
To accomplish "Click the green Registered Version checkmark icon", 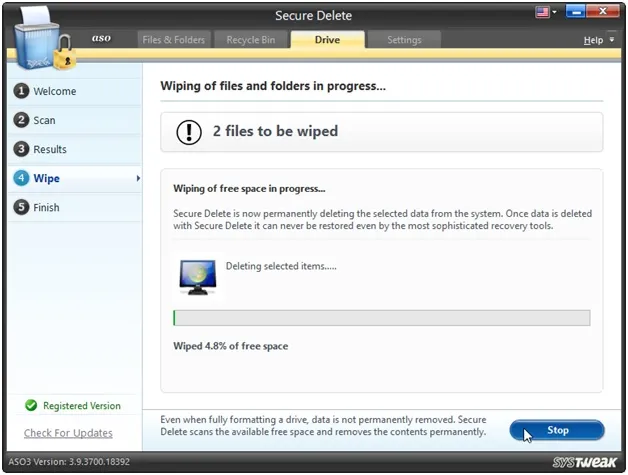I will click(x=31, y=405).
